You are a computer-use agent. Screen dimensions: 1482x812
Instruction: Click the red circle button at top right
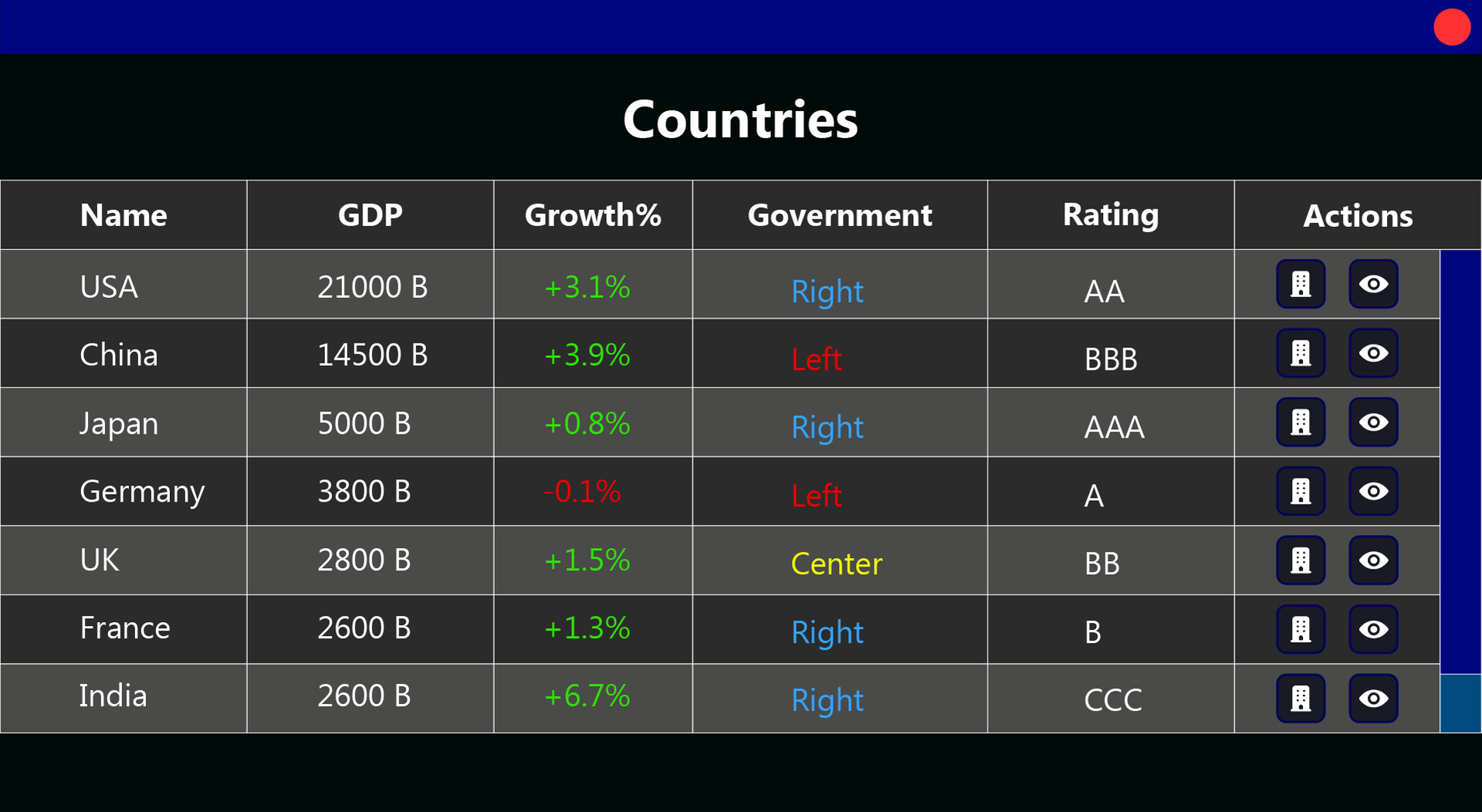(x=1451, y=28)
